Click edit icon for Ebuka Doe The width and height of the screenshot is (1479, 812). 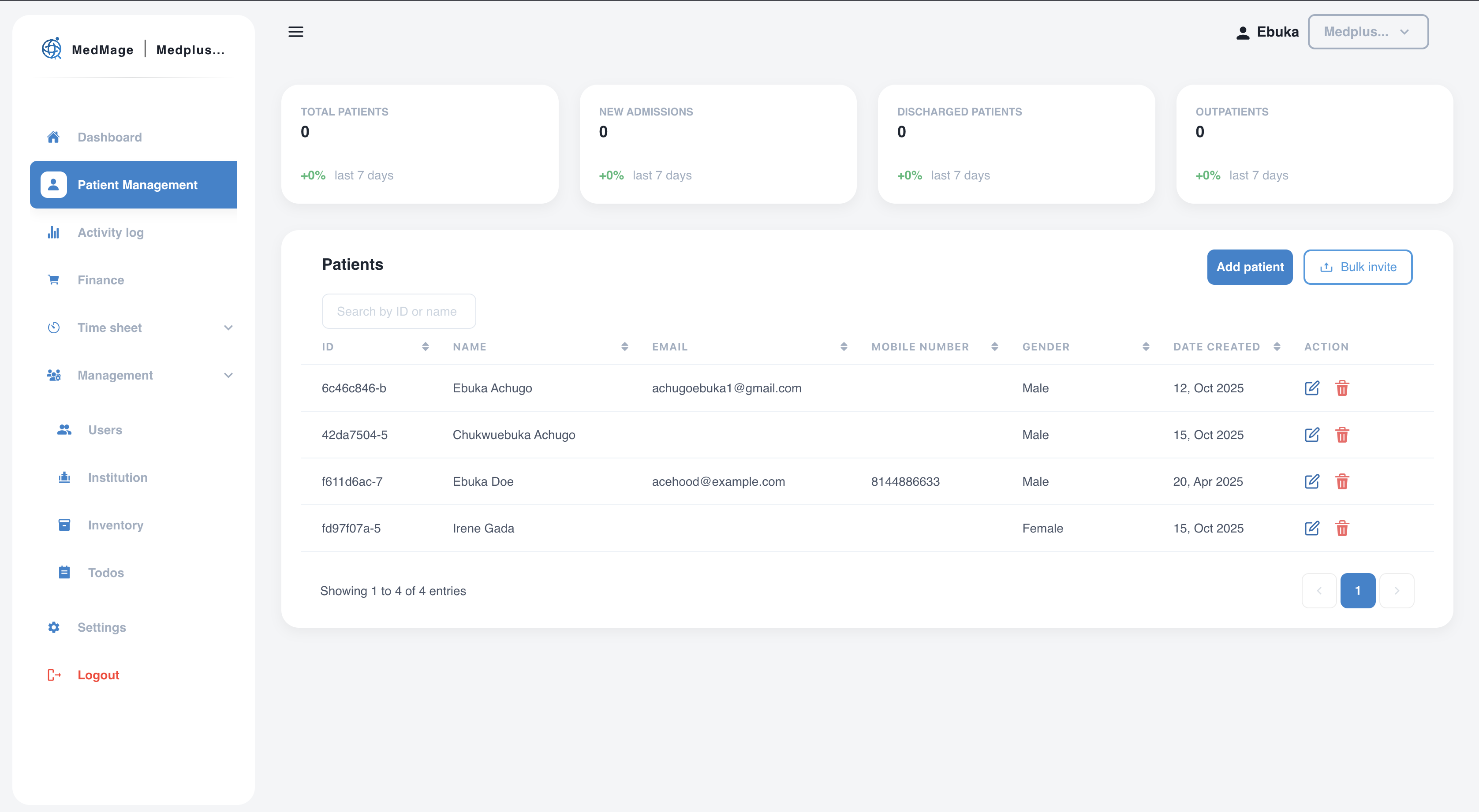tap(1311, 481)
